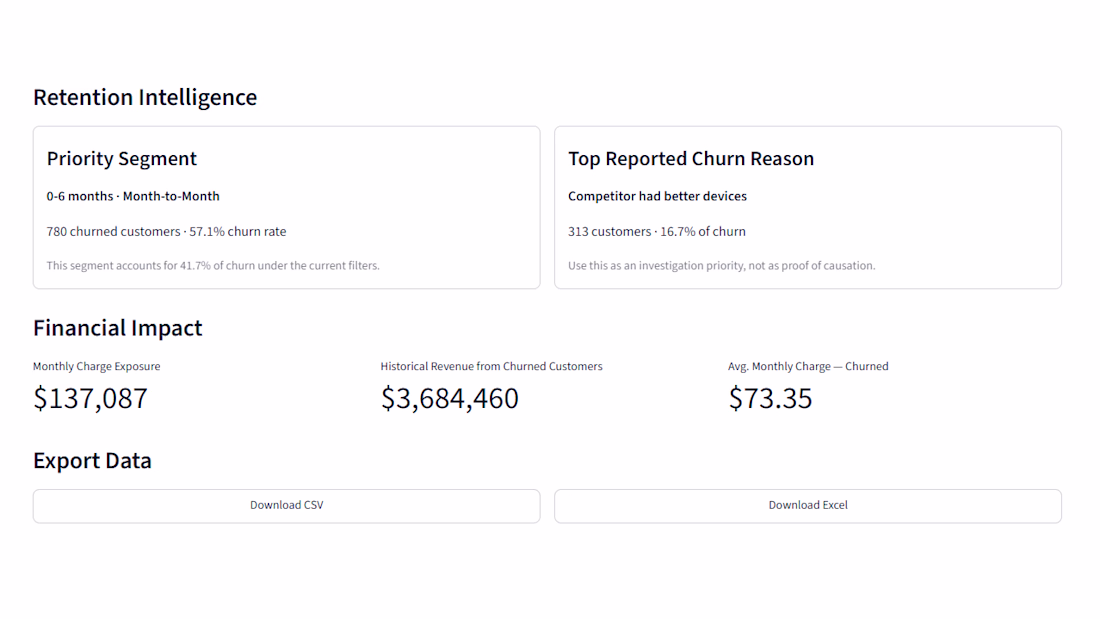
Task: Click the Monthly Charge Exposure label
Action: pyautogui.click(x=97, y=366)
